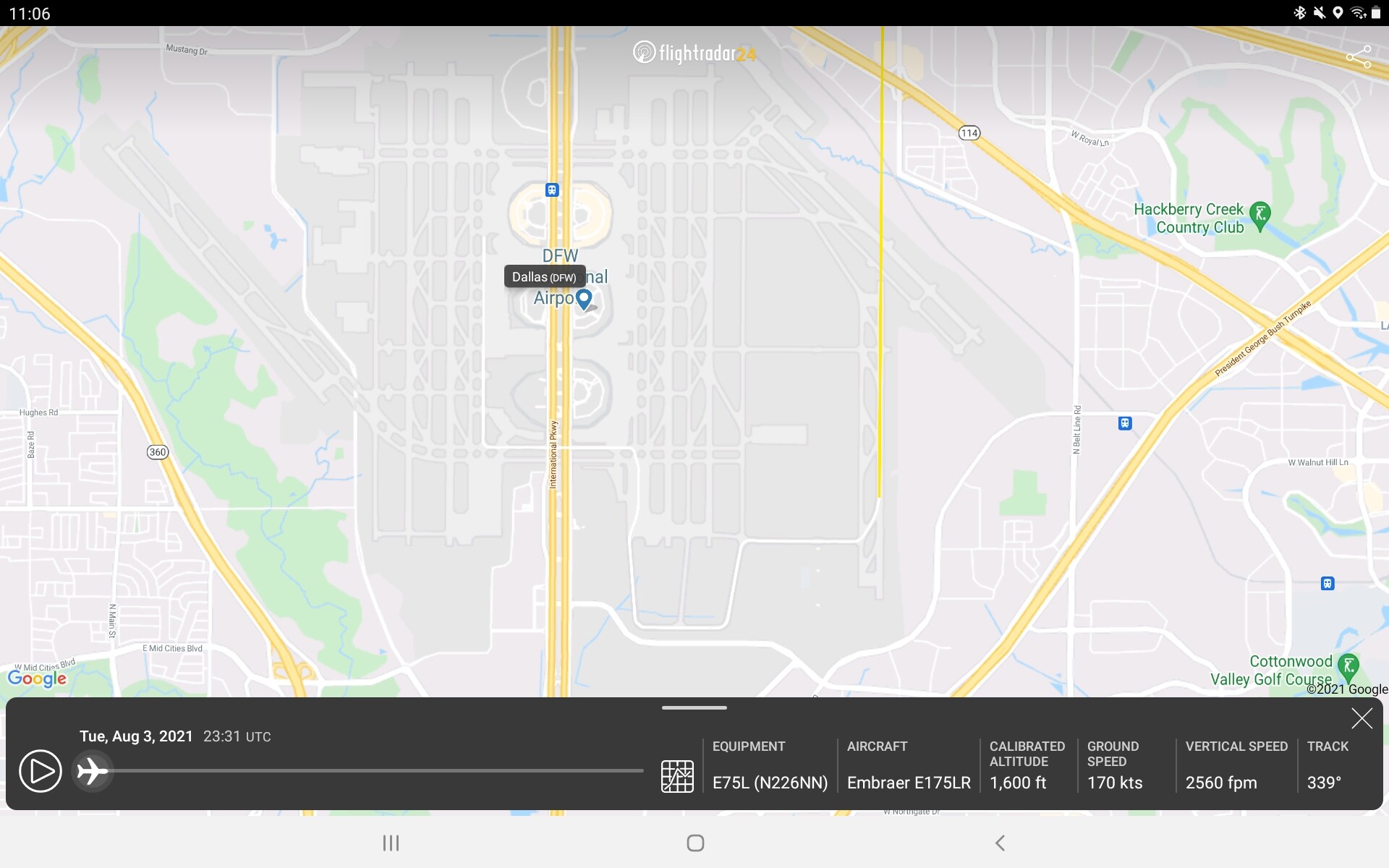This screenshot has width=1389, height=868.
Task: Tap the 339° track value
Action: [1324, 783]
